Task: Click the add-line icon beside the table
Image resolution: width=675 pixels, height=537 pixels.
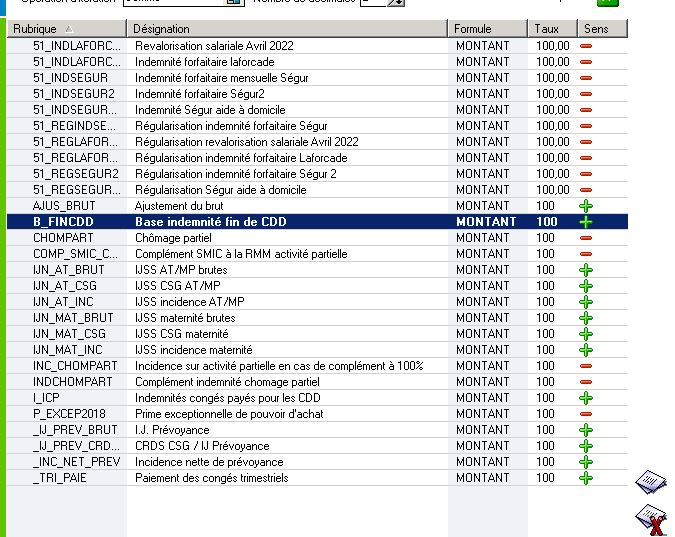Action: click(x=651, y=481)
